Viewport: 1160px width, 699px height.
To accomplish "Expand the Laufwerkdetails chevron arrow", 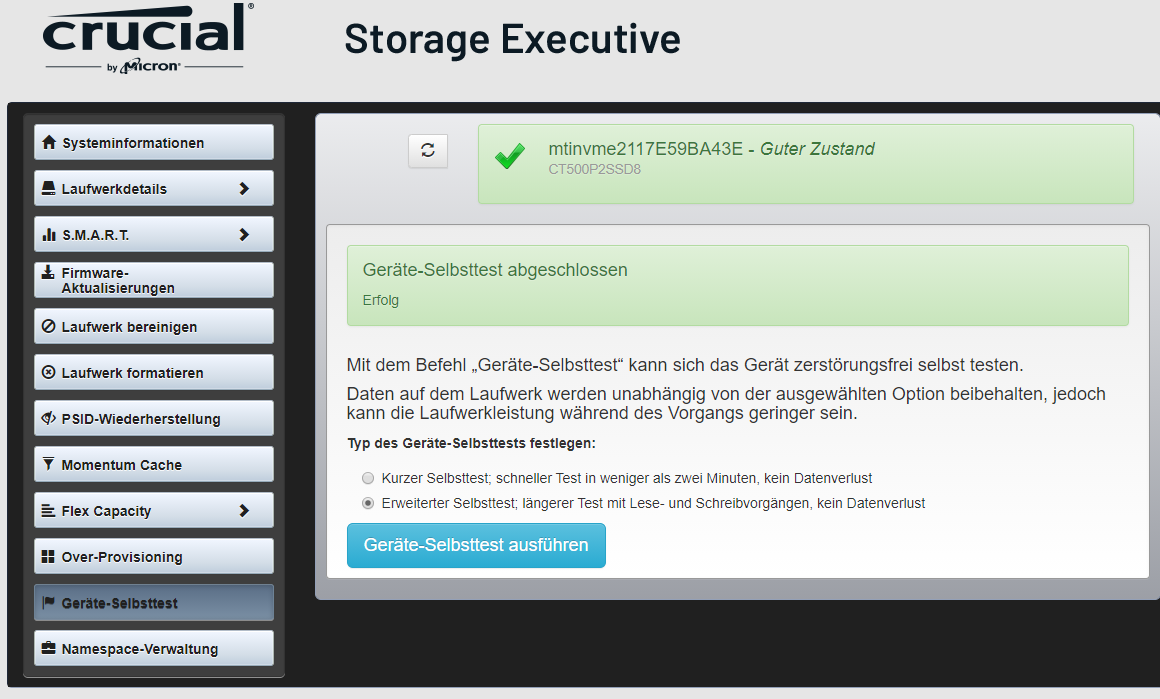I will pyautogui.click(x=244, y=189).
